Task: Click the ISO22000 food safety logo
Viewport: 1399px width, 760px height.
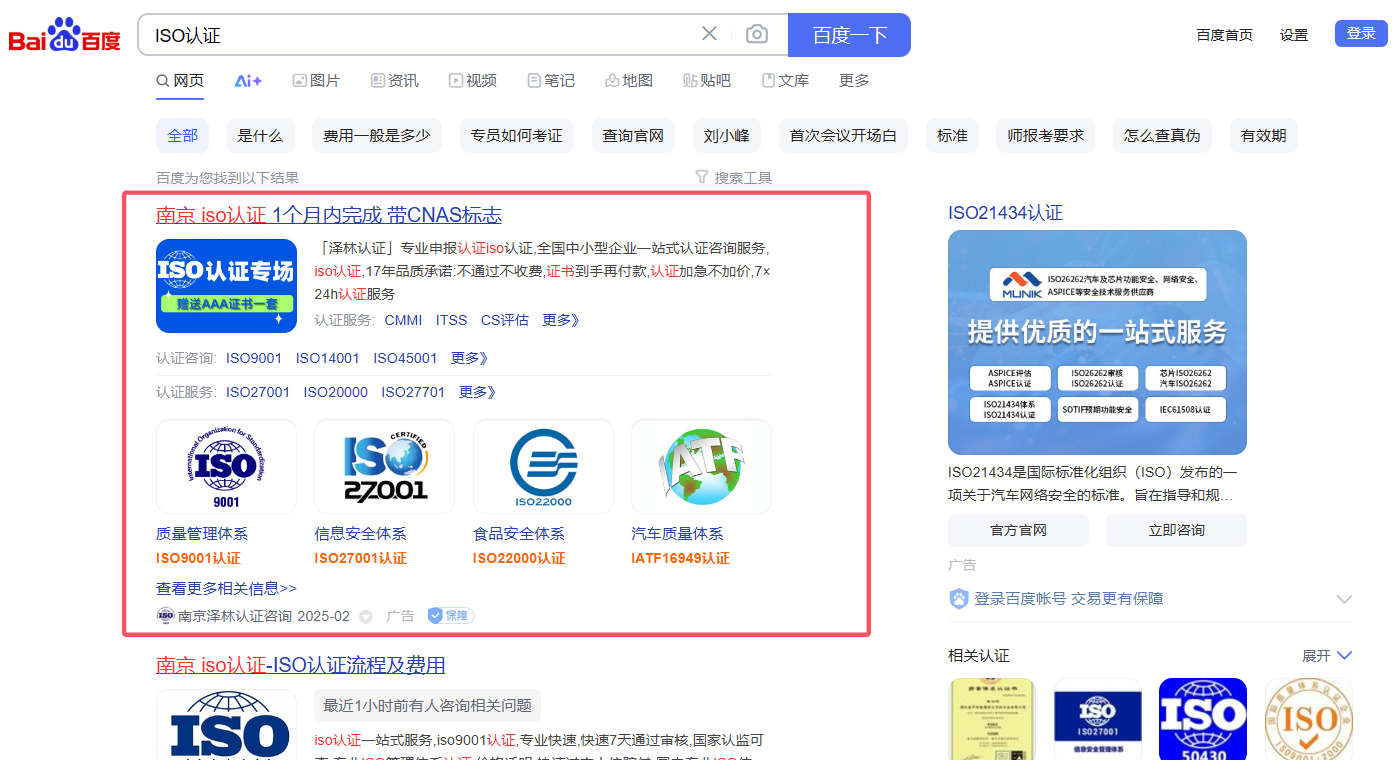Action: click(x=543, y=466)
